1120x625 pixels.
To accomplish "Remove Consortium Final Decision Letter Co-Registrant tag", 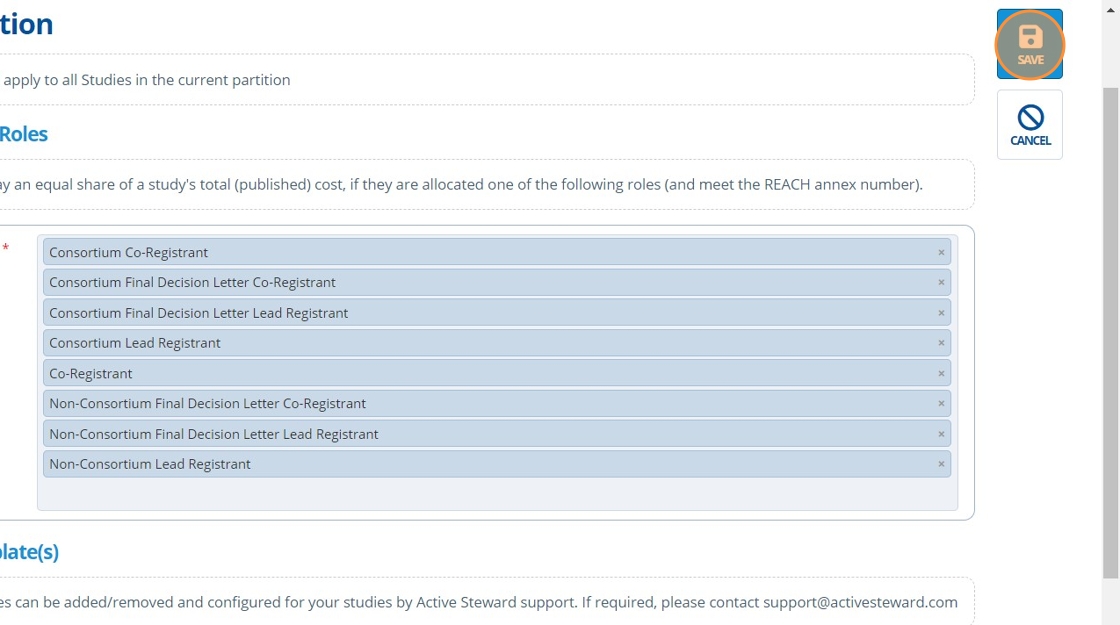I will pos(941,283).
